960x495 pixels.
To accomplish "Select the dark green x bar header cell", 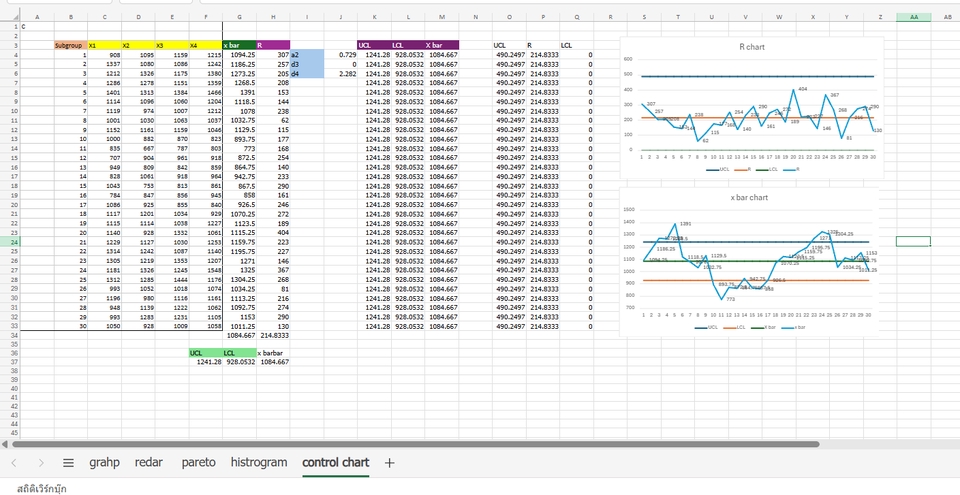I will pos(239,45).
